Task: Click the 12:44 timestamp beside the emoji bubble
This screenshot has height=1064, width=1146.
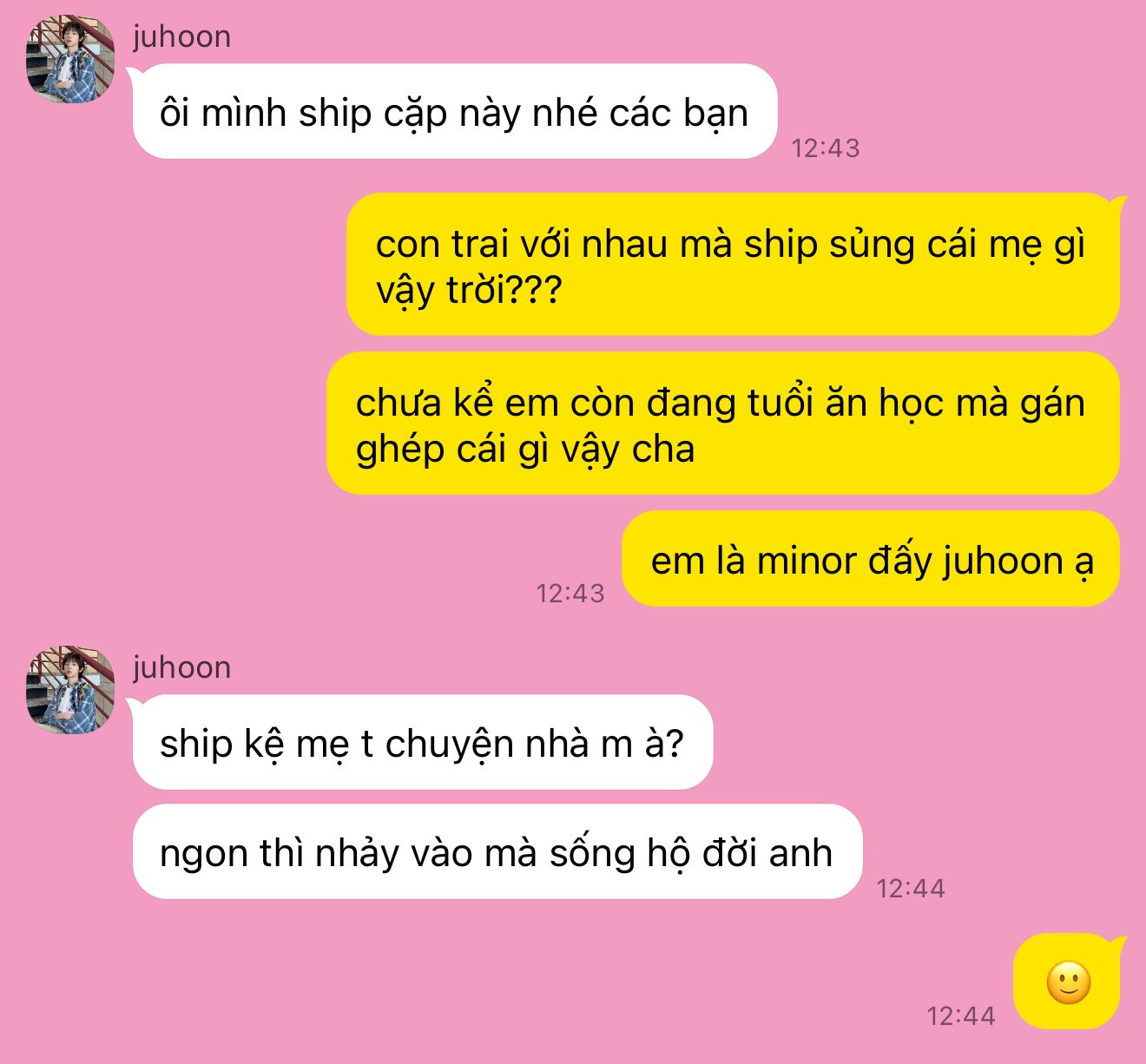Action: [x=960, y=1016]
